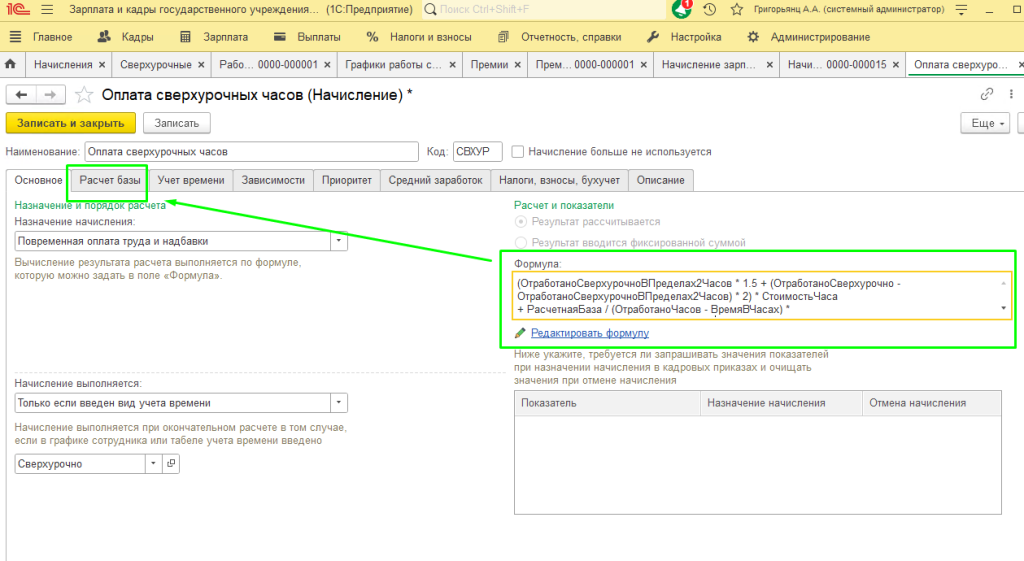
Task: Click the notifications bell icon
Action: 681,9
